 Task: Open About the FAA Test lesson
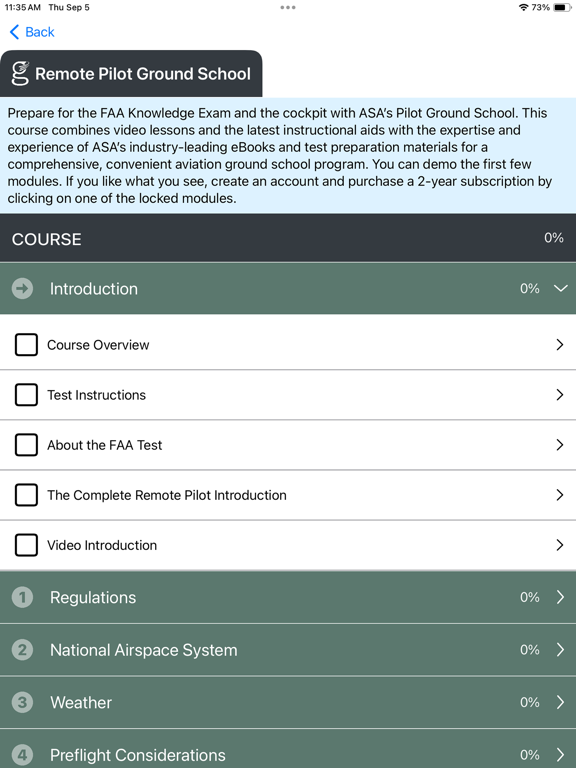click(x=288, y=445)
